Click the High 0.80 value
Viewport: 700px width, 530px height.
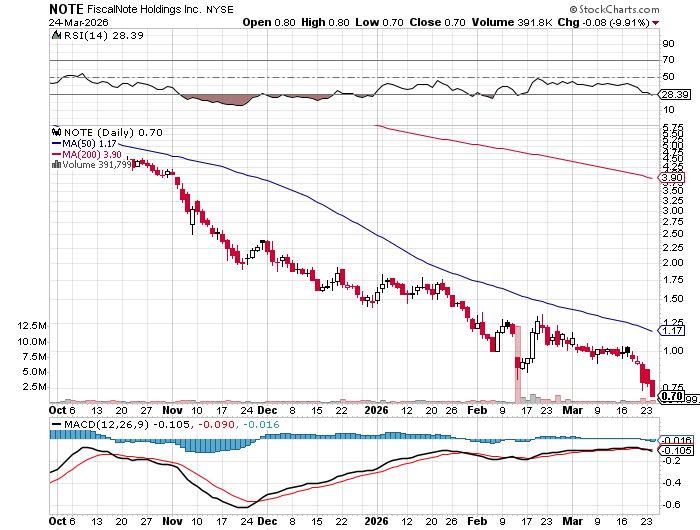(325, 22)
